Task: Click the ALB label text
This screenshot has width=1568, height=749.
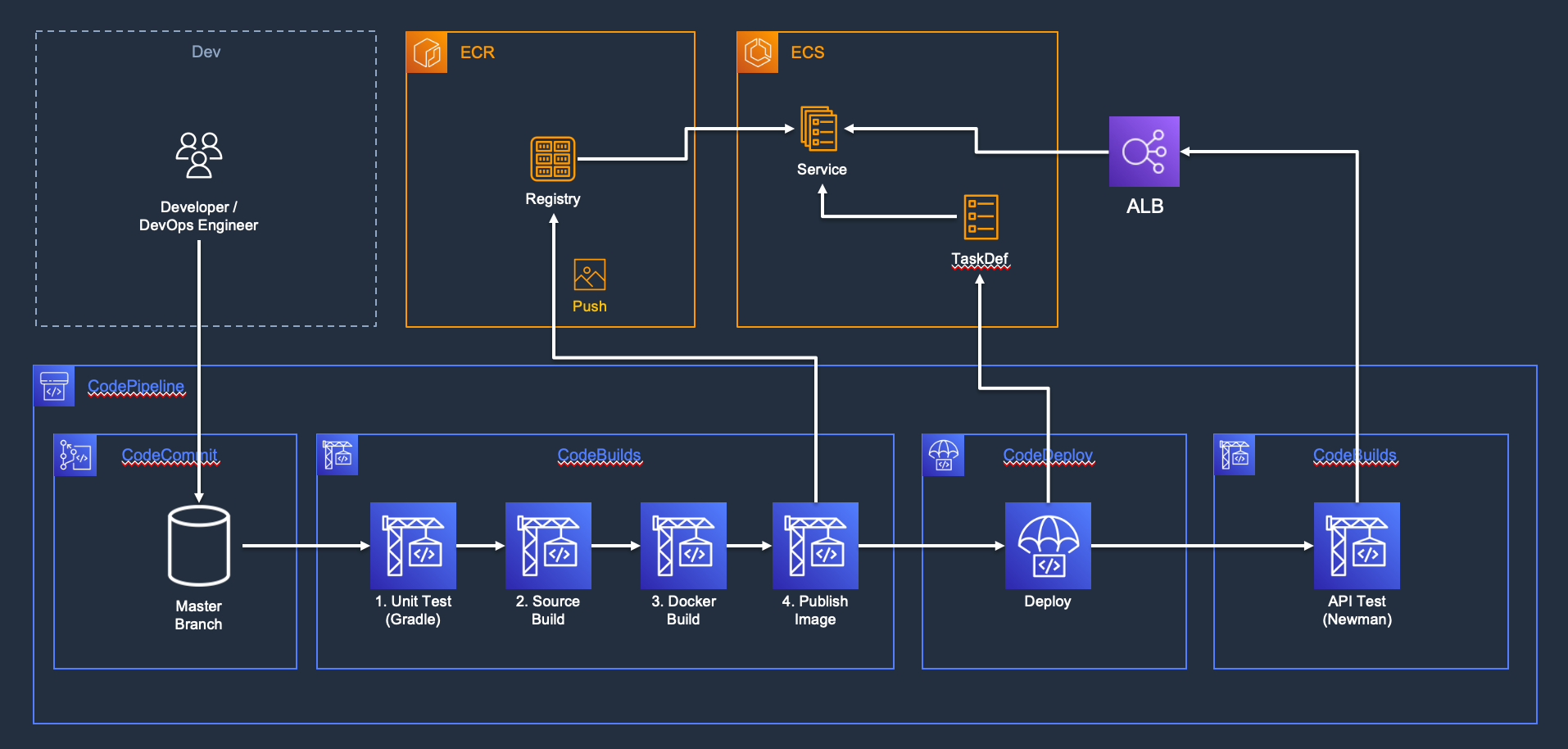Action: tap(1144, 207)
